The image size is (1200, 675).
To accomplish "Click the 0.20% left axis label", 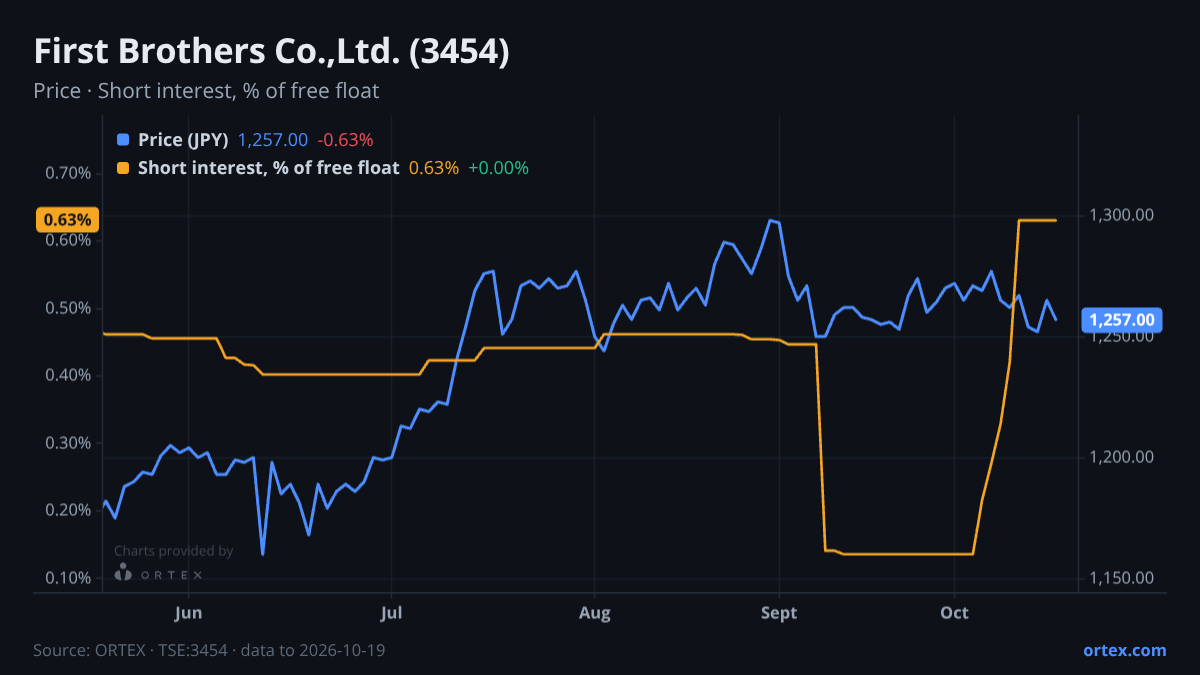I will tap(68, 510).
